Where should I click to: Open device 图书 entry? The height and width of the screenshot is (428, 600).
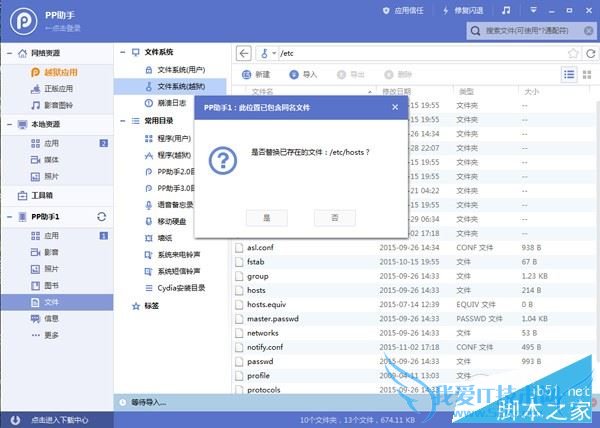(45, 285)
